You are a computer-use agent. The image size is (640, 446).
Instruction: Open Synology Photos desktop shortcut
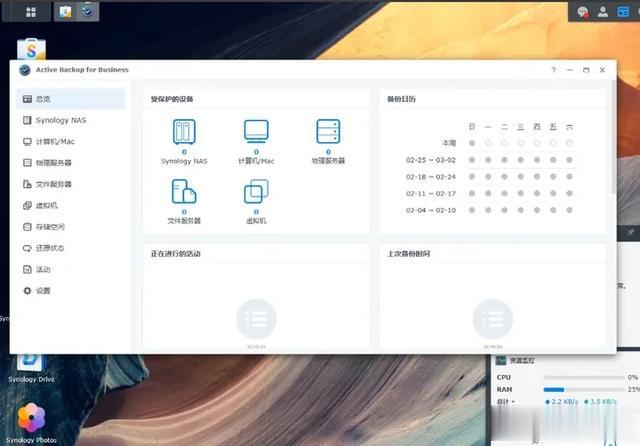31,423
